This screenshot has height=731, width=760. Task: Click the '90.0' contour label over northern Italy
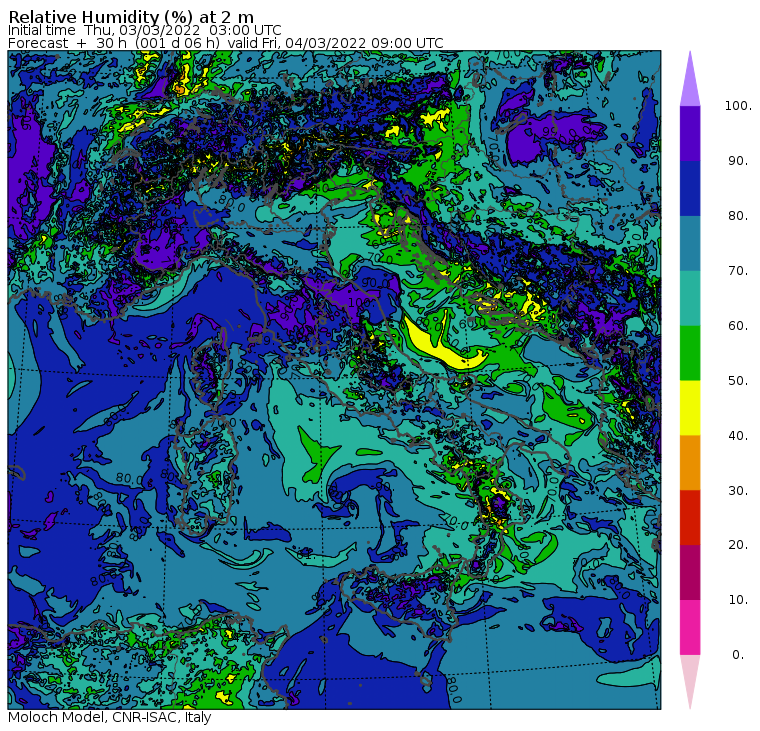376,282
